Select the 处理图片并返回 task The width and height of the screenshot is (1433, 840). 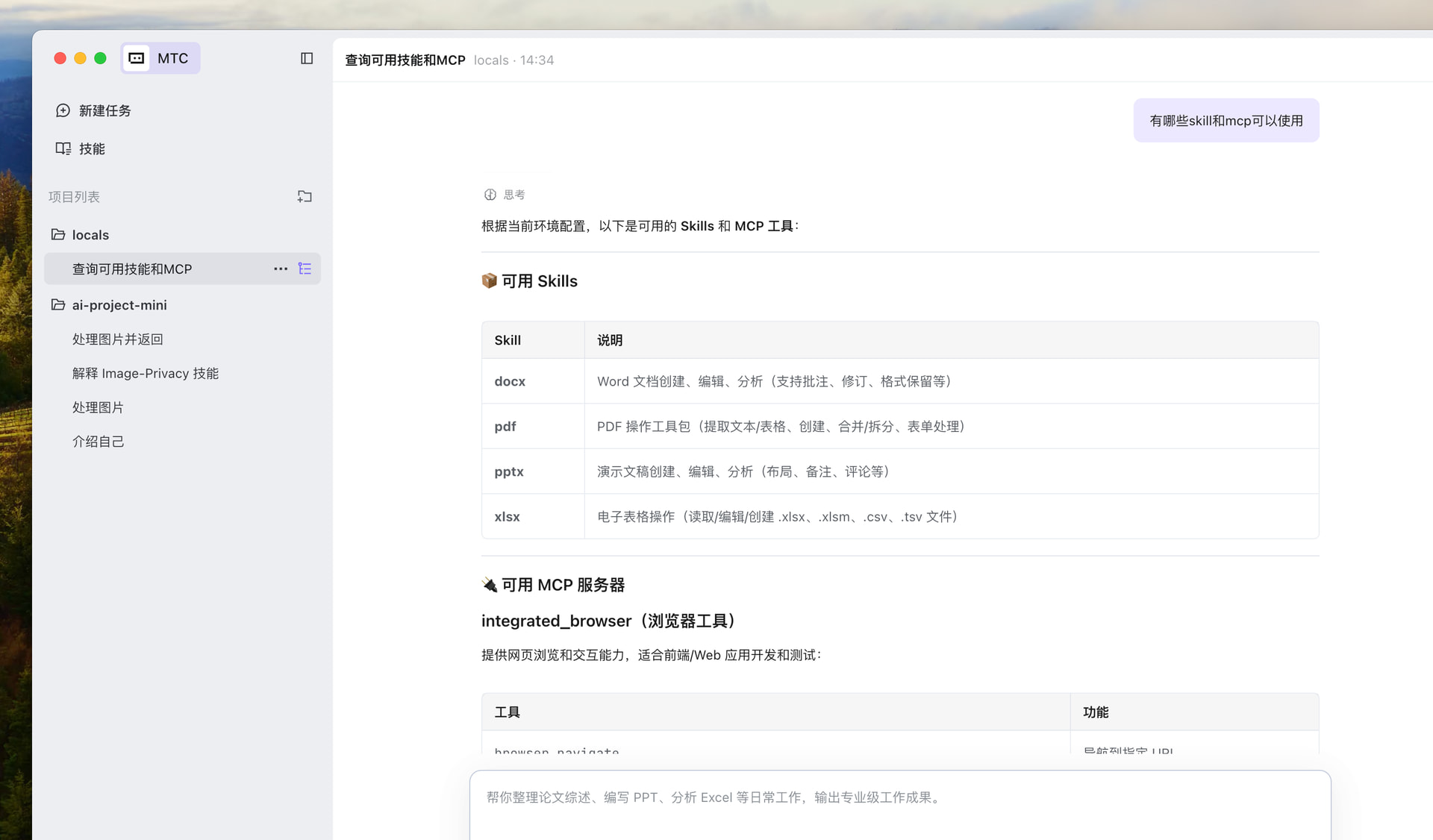click(117, 339)
